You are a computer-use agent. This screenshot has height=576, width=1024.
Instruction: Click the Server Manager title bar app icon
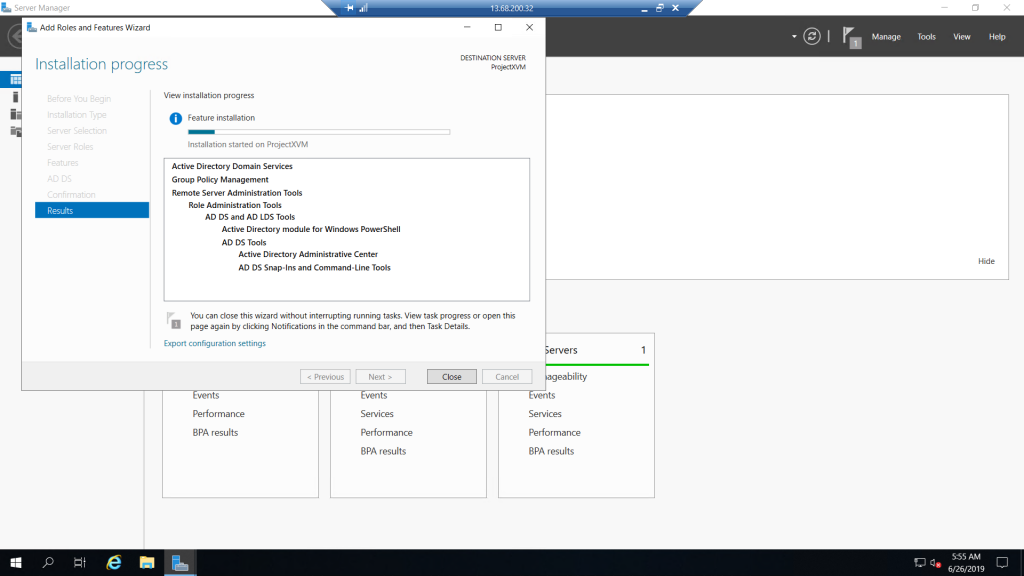point(6,8)
